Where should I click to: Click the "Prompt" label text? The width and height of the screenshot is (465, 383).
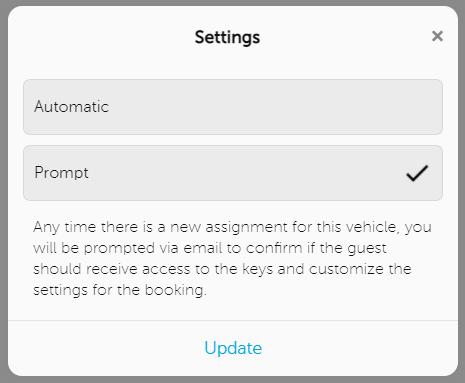click(x=62, y=173)
